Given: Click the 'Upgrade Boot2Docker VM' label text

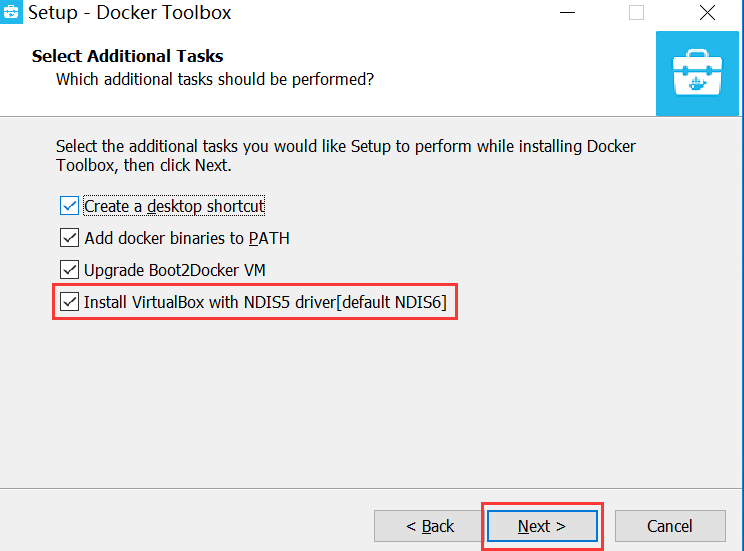Looking at the screenshot, I should point(175,270).
